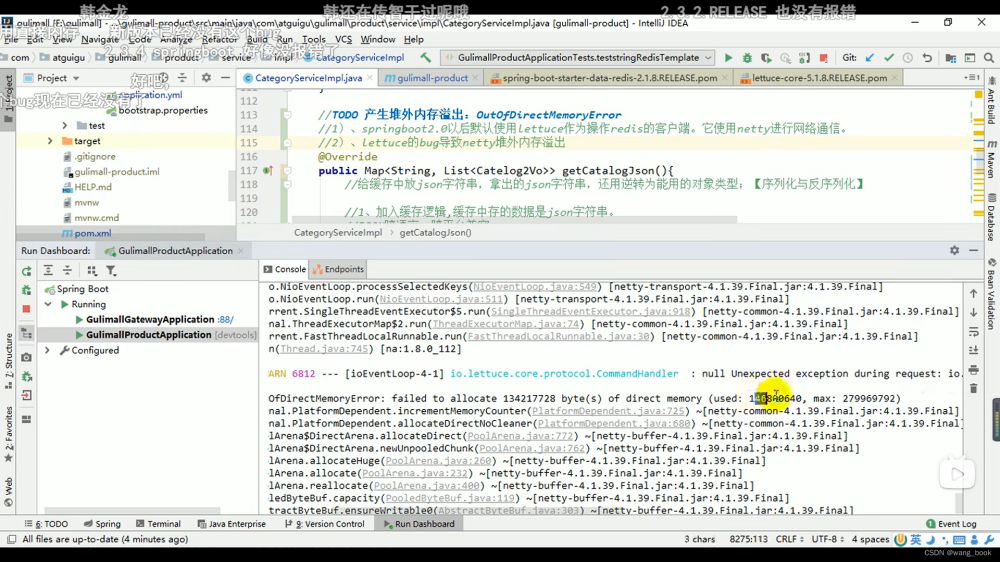Image resolution: width=1000 pixels, height=562 pixels.
Task: Update project via Git blue arrow
Action: pyautogui.click(x=870, y=57)
